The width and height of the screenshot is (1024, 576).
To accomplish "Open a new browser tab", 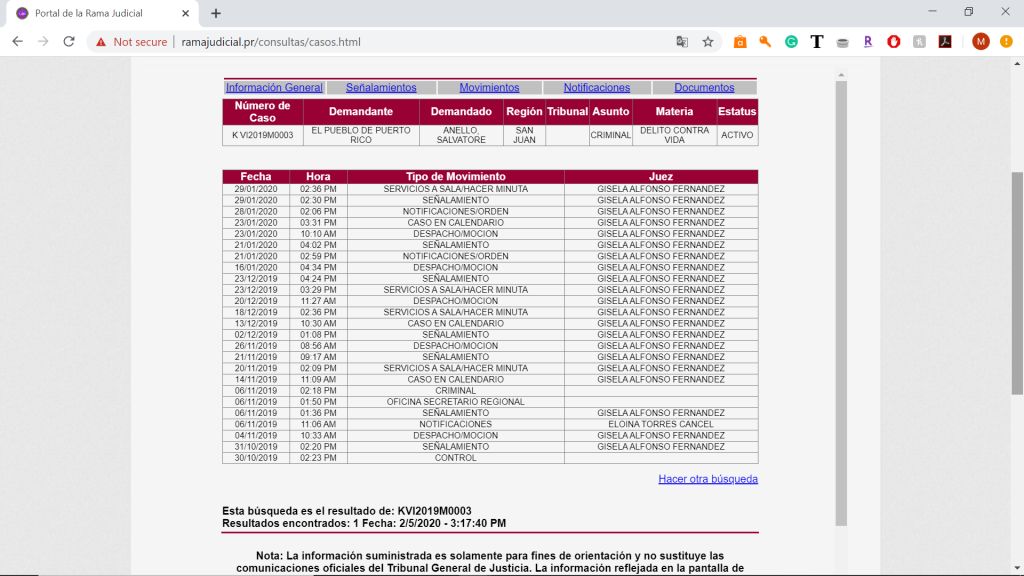I will (x=216, y=13).
